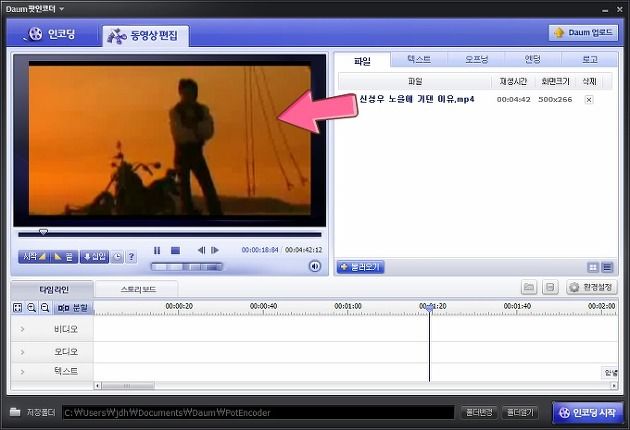Set the clip end point with 끝
630x430 pixels.
point(64,257)
